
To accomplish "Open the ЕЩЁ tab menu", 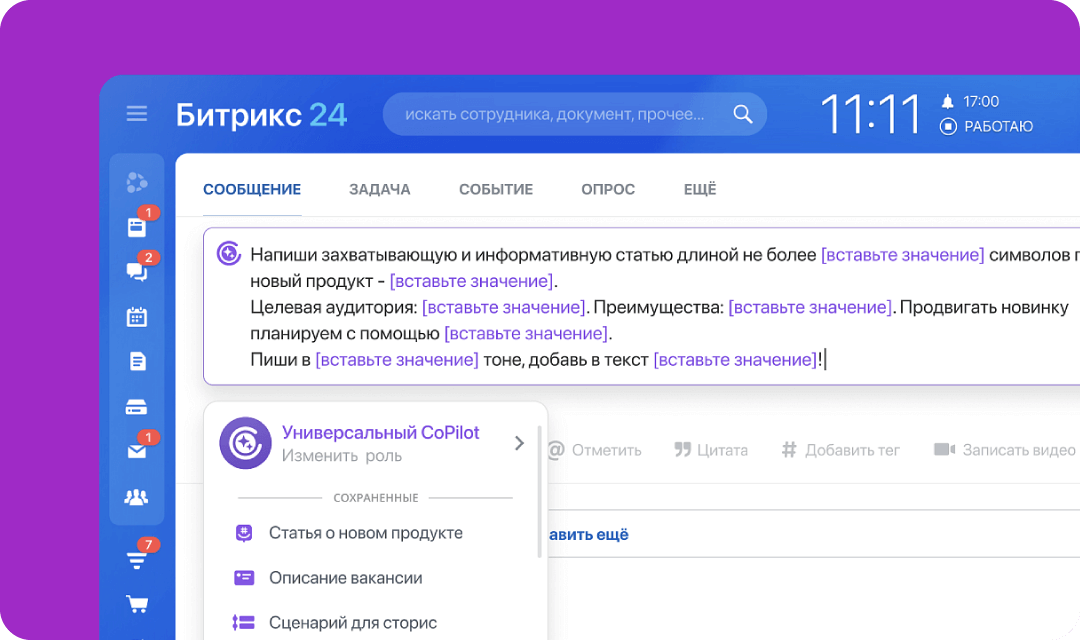I will coord(700,189).
